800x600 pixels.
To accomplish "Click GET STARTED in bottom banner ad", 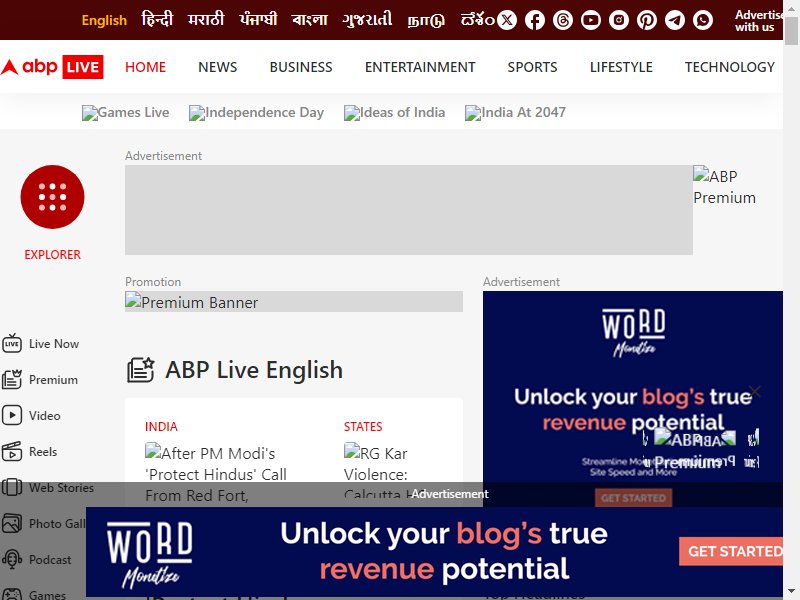I will [731, 551].
